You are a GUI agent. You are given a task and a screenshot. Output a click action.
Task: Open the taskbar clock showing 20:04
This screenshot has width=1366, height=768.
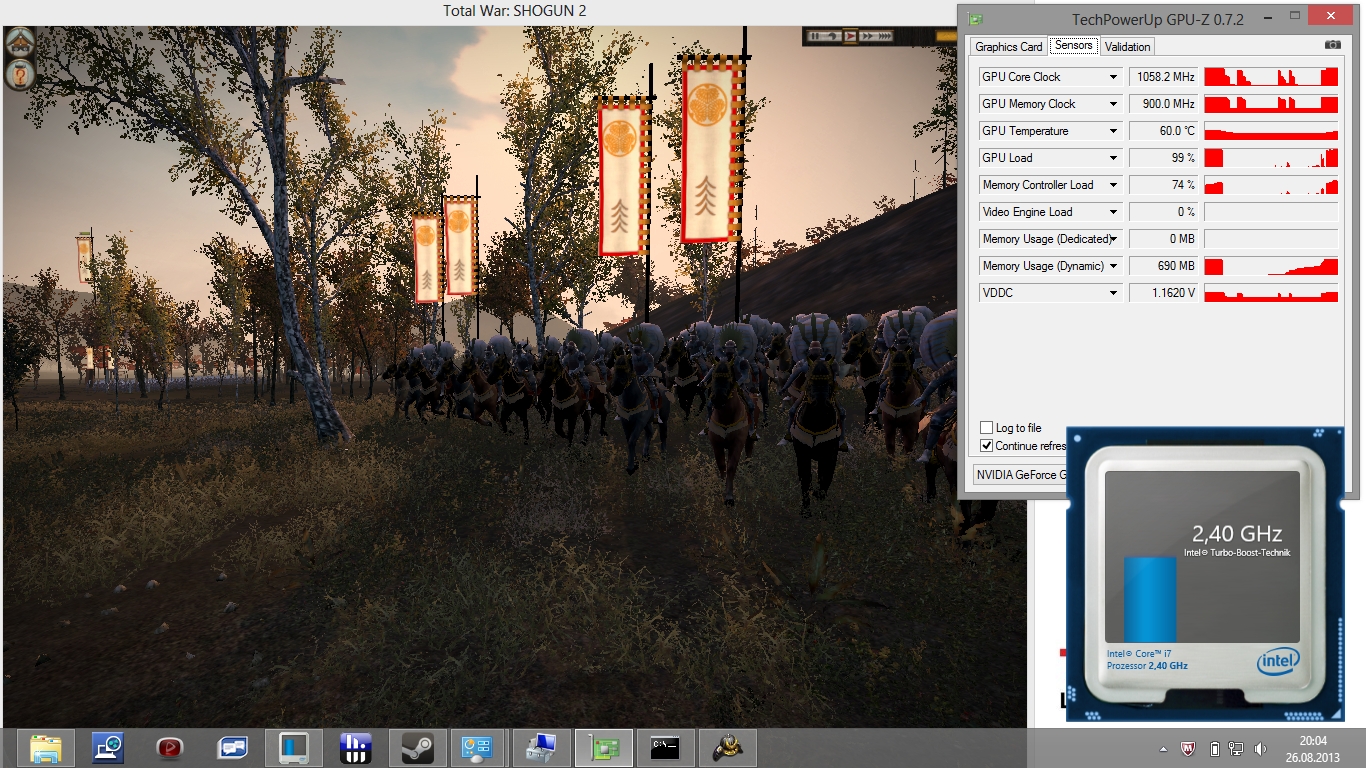click(1312, 748)
